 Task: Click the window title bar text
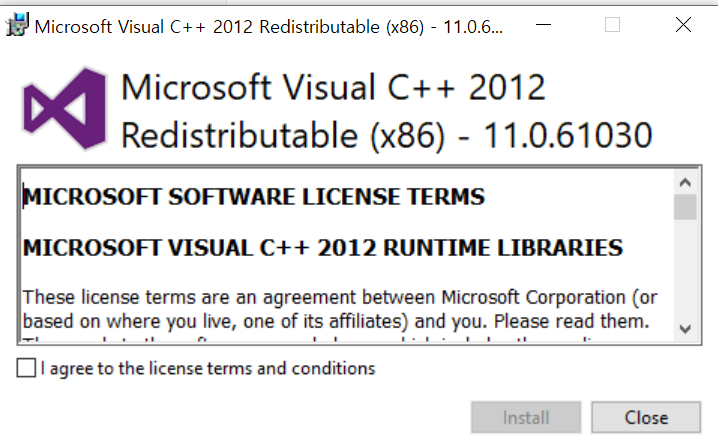click(266, 27)
